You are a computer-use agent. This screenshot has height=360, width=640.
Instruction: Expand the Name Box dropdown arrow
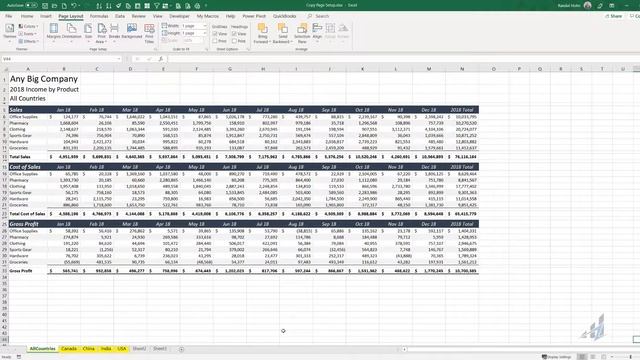coord(119,59)
